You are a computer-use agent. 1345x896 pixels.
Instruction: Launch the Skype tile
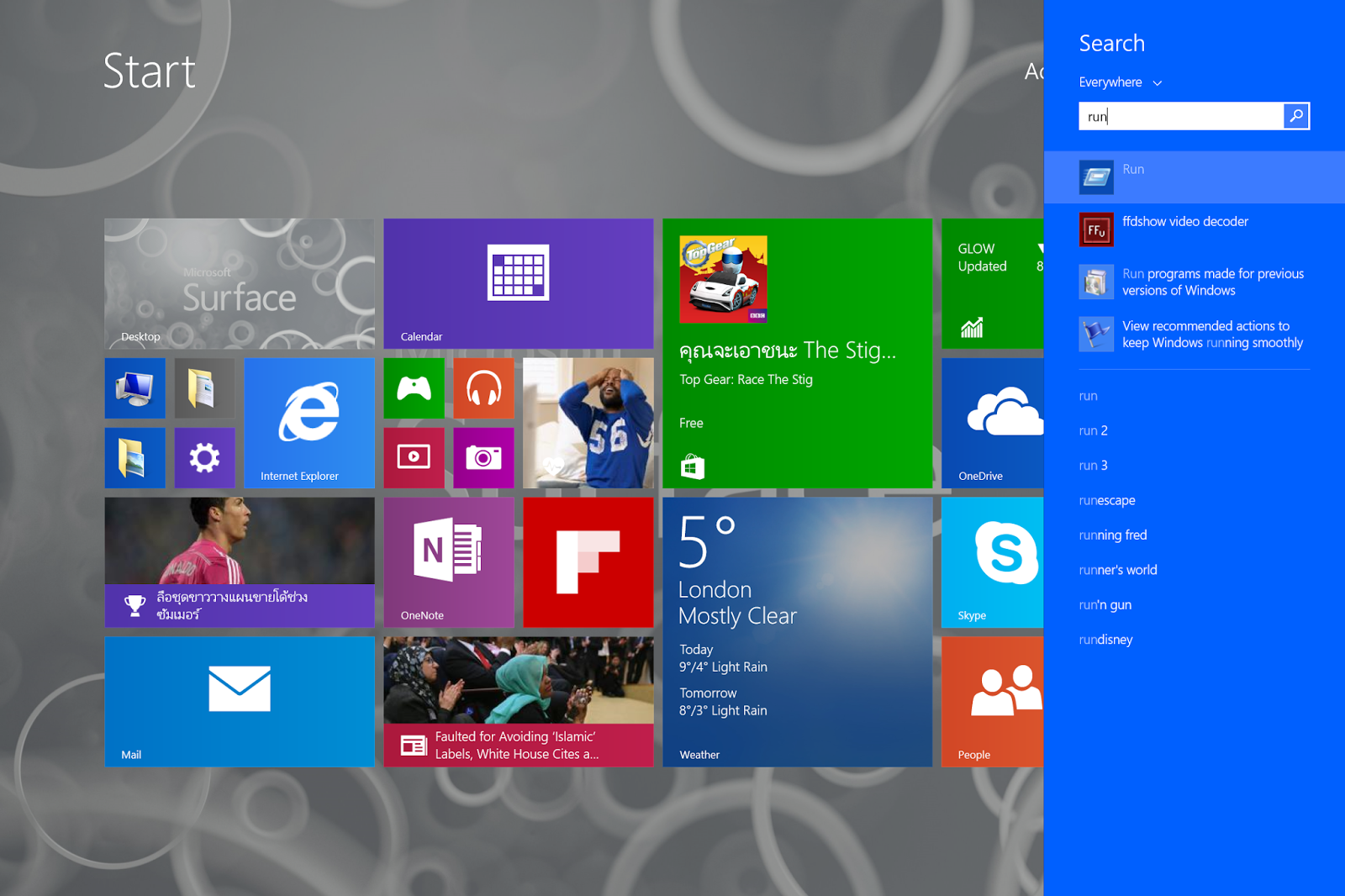coord(993,562)
